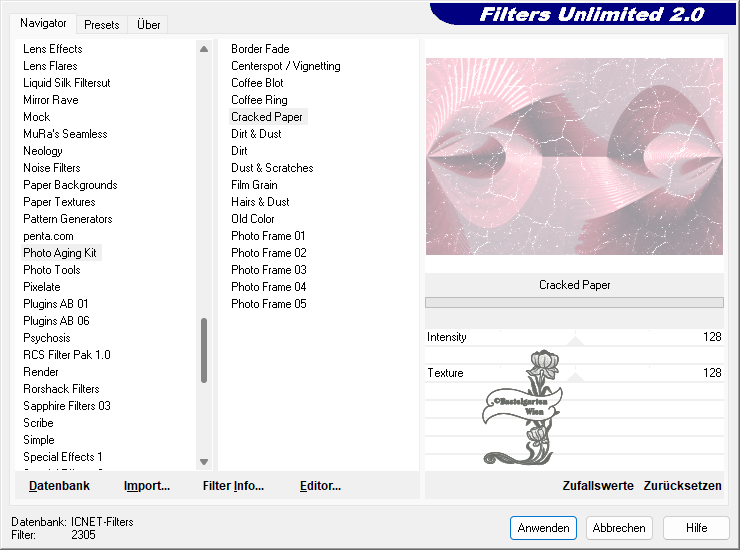Adjust the Intensity slider handle
The image size is (740, 550).
click(575, 341)
